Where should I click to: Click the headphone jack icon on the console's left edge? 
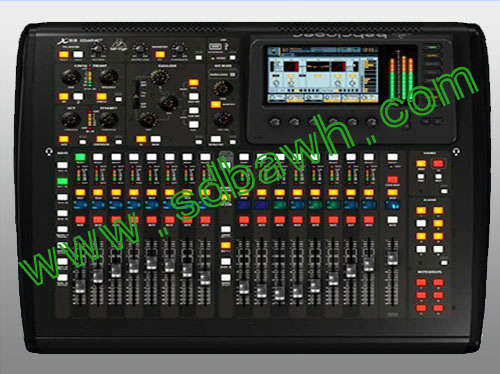49,152
